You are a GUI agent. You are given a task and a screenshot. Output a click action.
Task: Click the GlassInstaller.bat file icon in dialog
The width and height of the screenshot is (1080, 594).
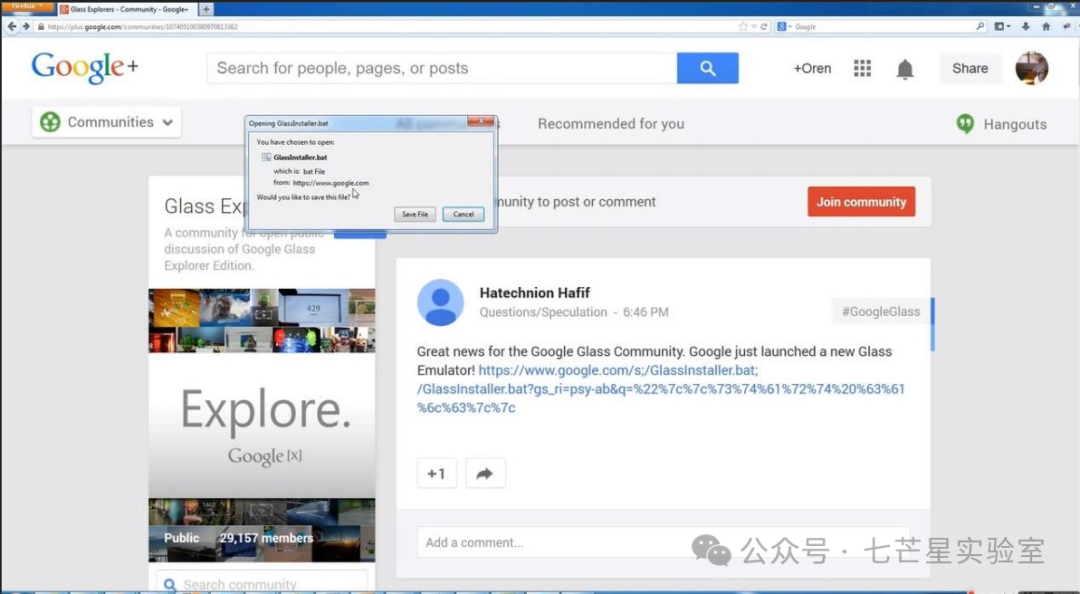pos(266,157)
